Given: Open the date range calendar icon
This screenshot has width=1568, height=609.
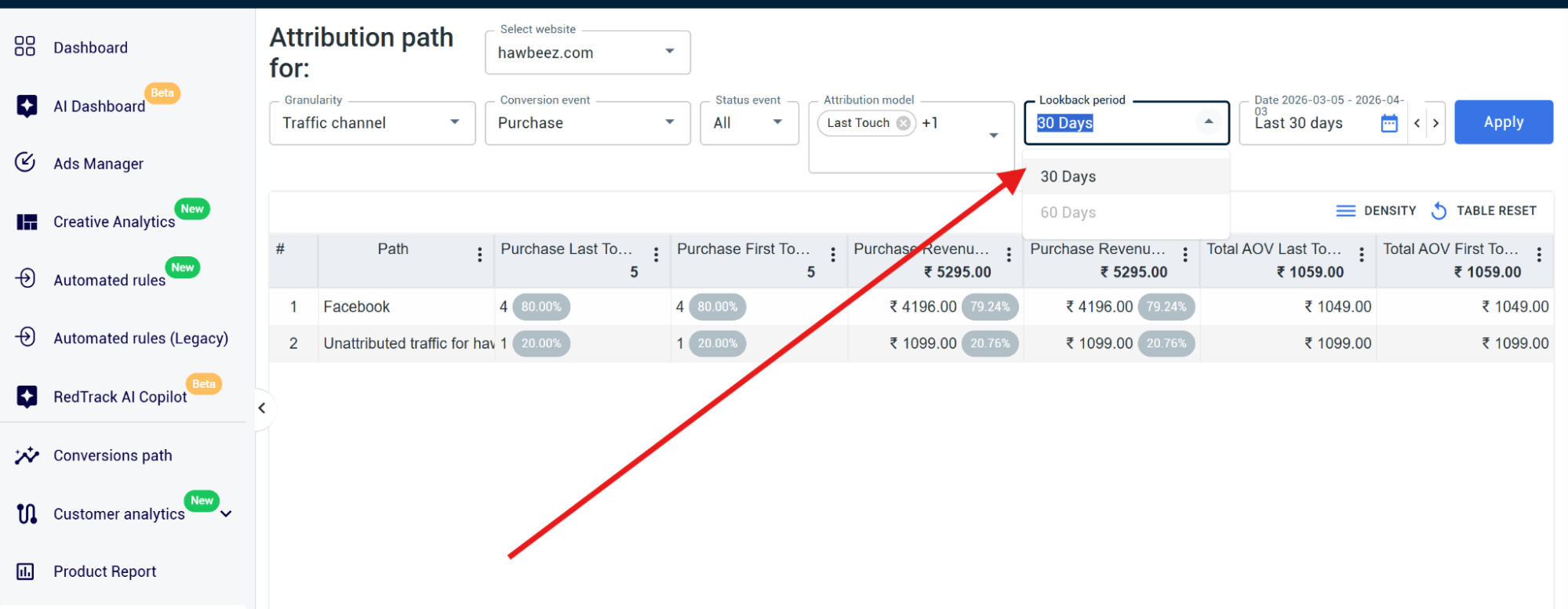Looking at the screenshot, I should 1389,123.
